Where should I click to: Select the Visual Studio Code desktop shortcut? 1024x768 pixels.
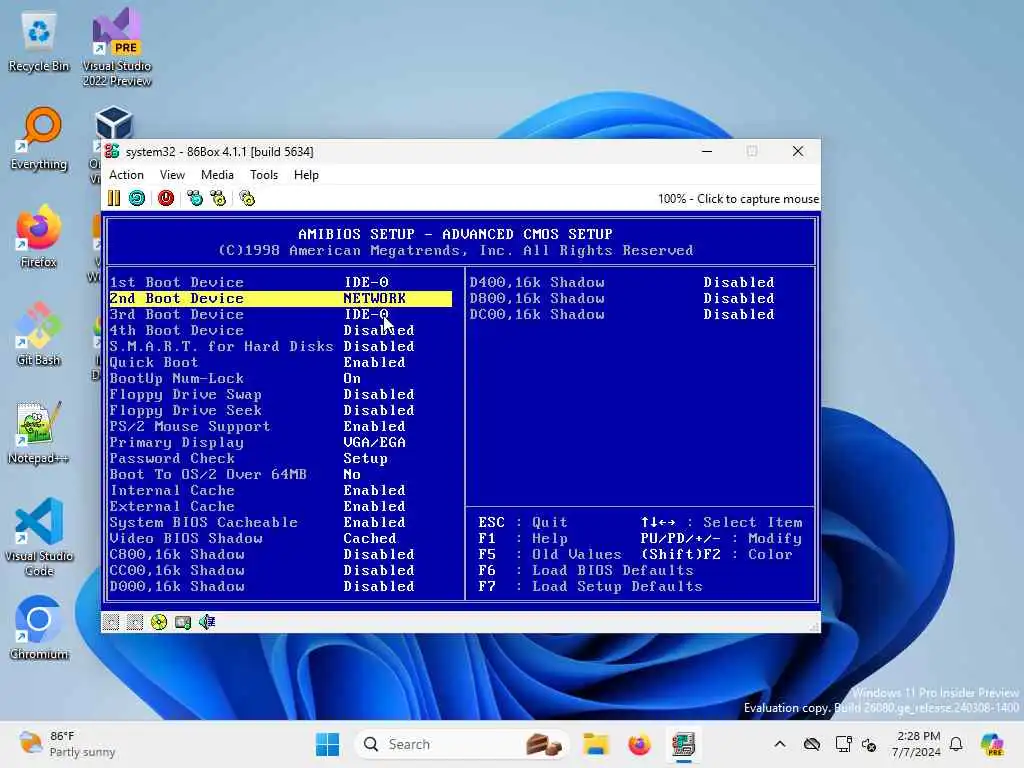coord(39,537)
